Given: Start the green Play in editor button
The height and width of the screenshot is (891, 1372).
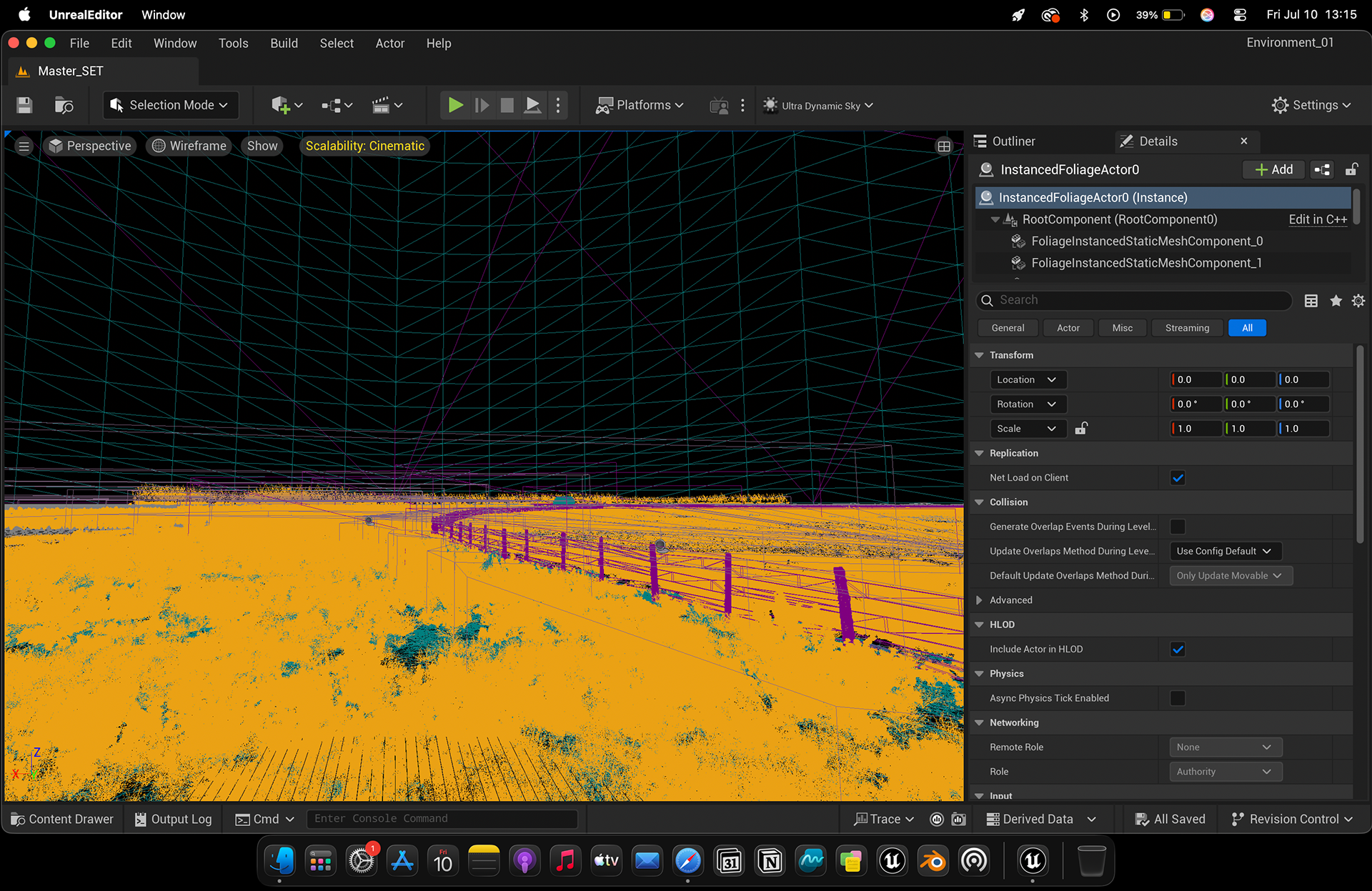Looking at the screenshot, I should click(455, 105).
